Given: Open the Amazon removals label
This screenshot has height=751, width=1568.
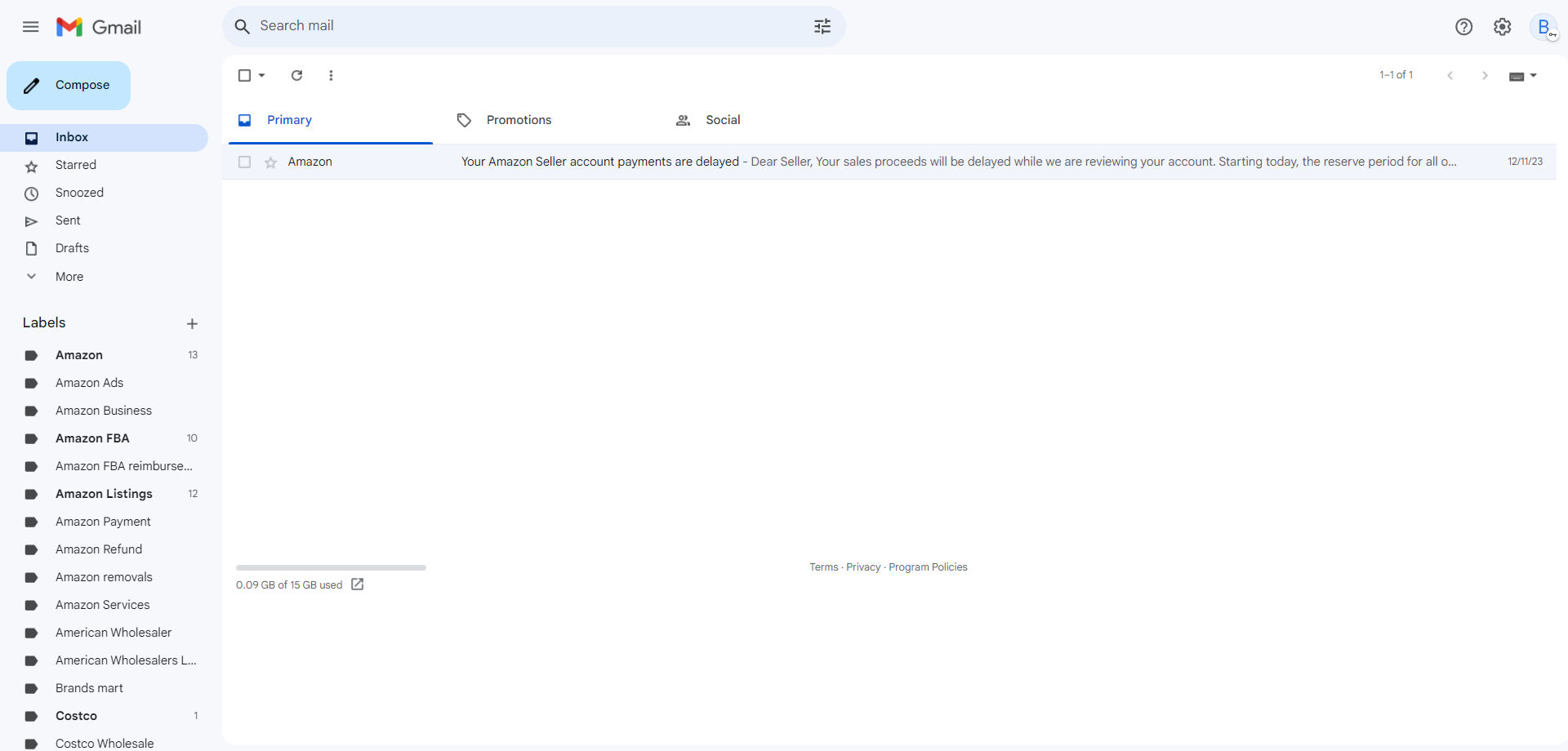Looking at the screenshot, I should click(x=104, y=577).
